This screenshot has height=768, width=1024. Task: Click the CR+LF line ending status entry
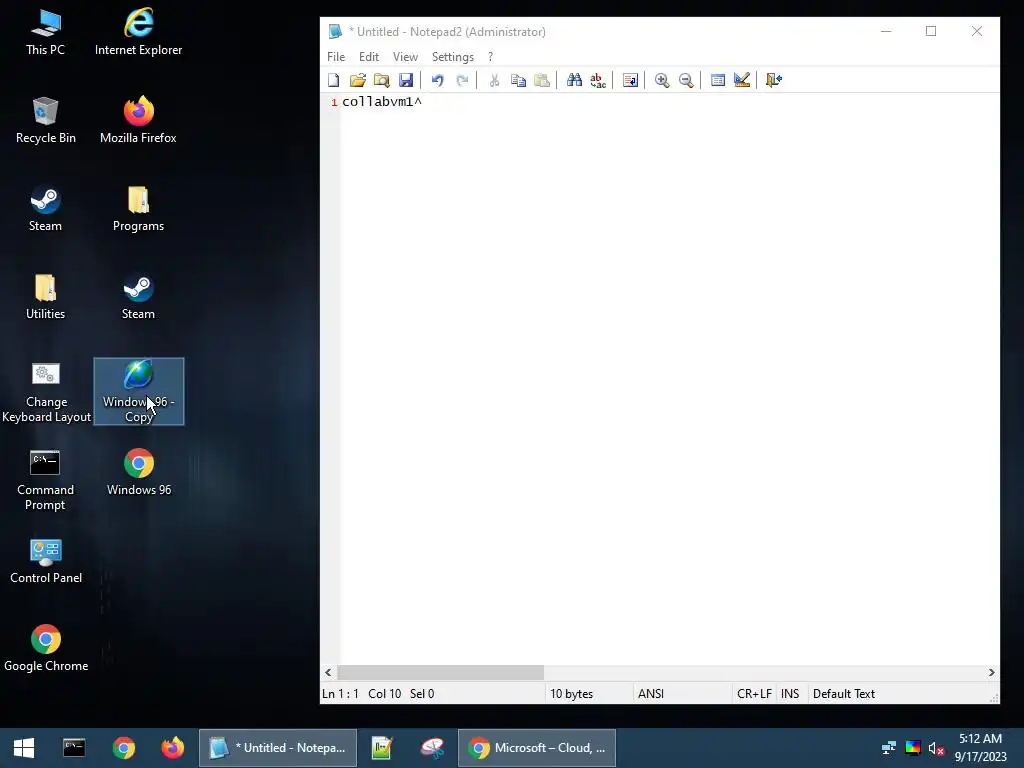click(x=754, y=694)
